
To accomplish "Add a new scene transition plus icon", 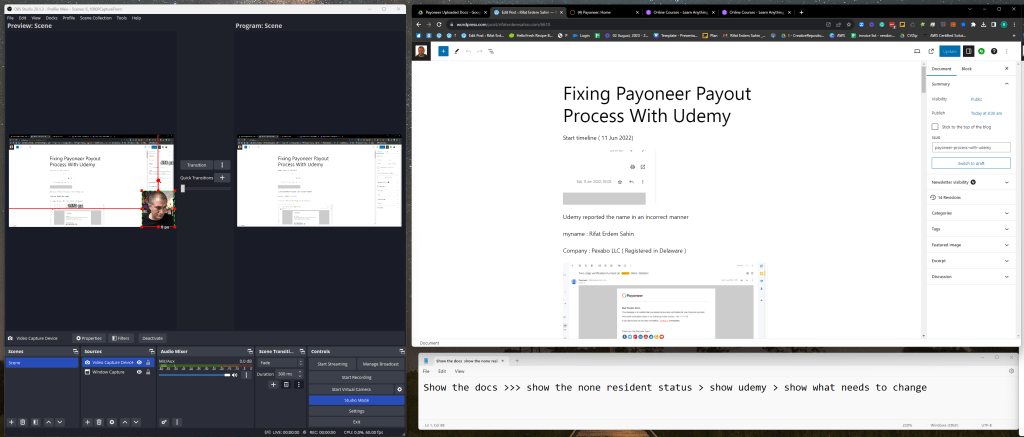I will (274, 385).
